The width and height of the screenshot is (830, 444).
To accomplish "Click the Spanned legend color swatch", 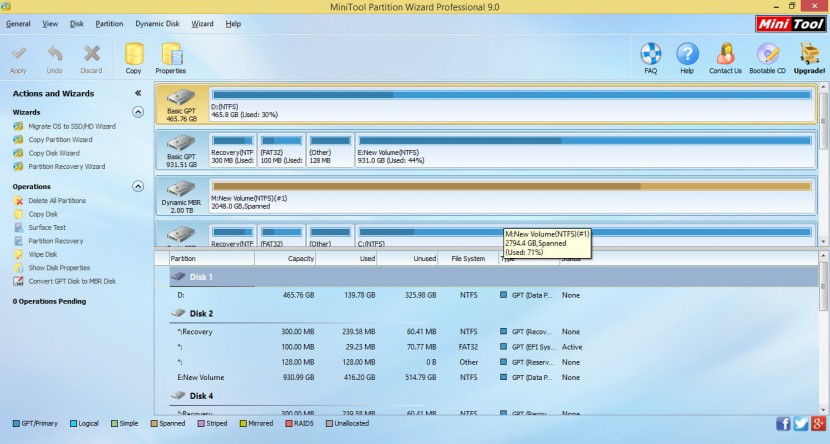I will 154,423.
